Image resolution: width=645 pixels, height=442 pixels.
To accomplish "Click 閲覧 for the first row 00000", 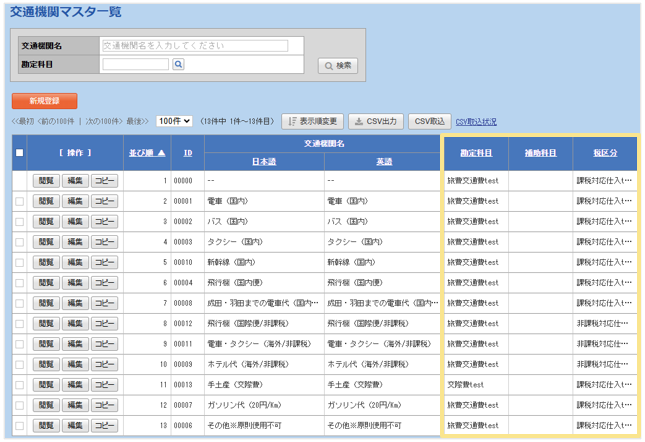I will tap(46, 181).
